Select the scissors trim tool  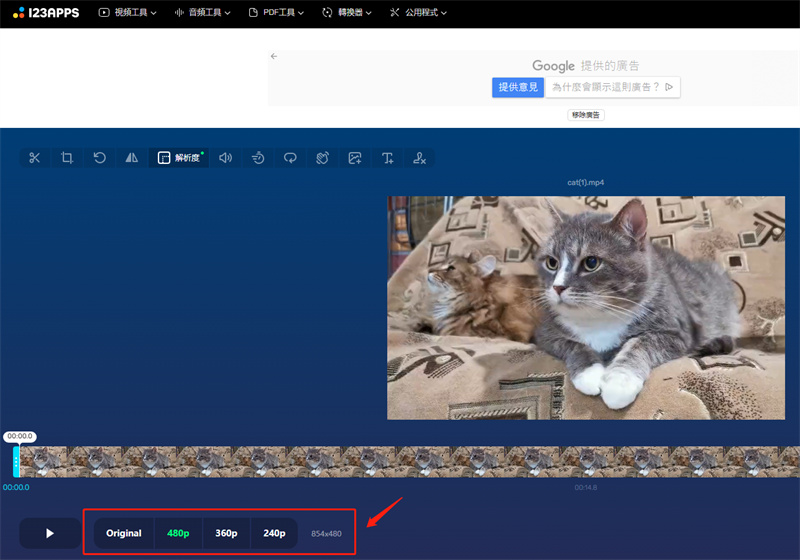[35, 158]
